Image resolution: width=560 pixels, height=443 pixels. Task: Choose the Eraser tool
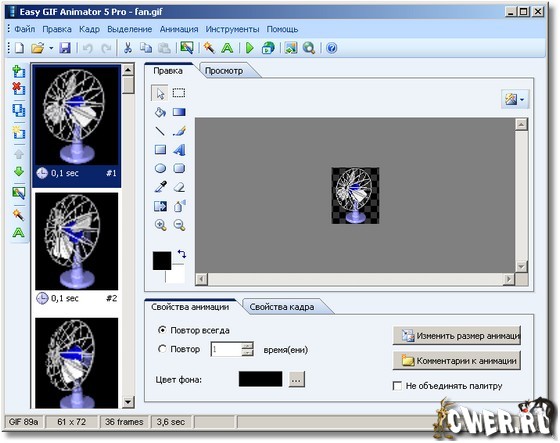[x=179, y=187]
